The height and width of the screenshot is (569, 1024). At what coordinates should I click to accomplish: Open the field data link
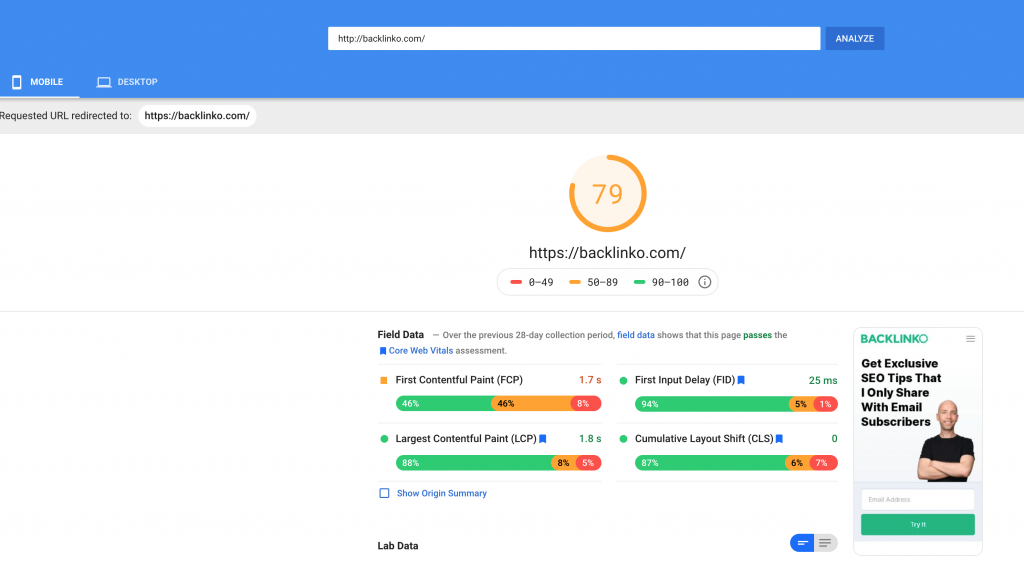[x=636, y=335]
